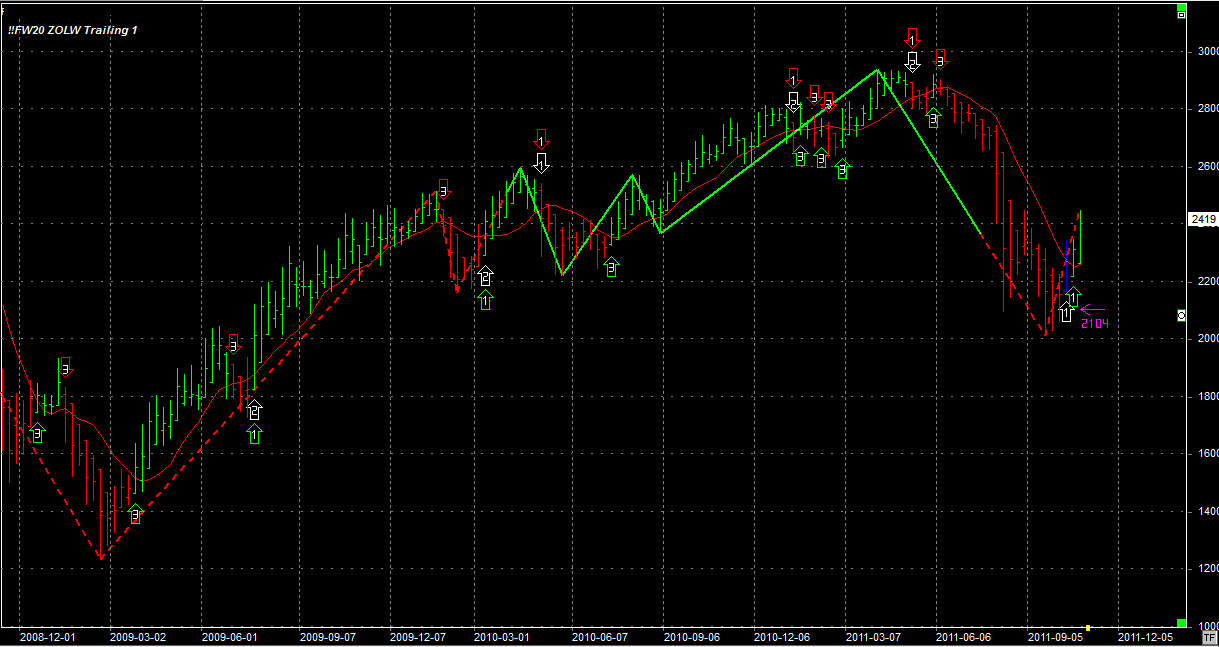Click the 2011-12-05 date label
The image size is (1219, 647).
[x=1144, y=636]
